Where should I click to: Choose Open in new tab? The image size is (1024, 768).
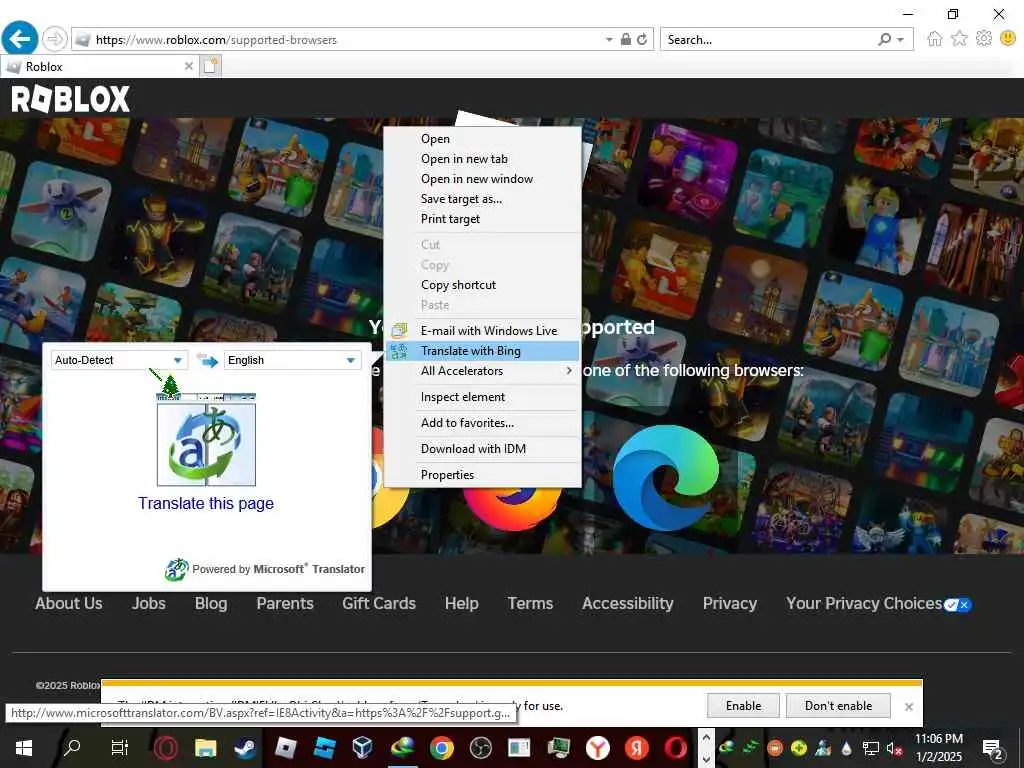pyautogui.click(x=482, y=159)
